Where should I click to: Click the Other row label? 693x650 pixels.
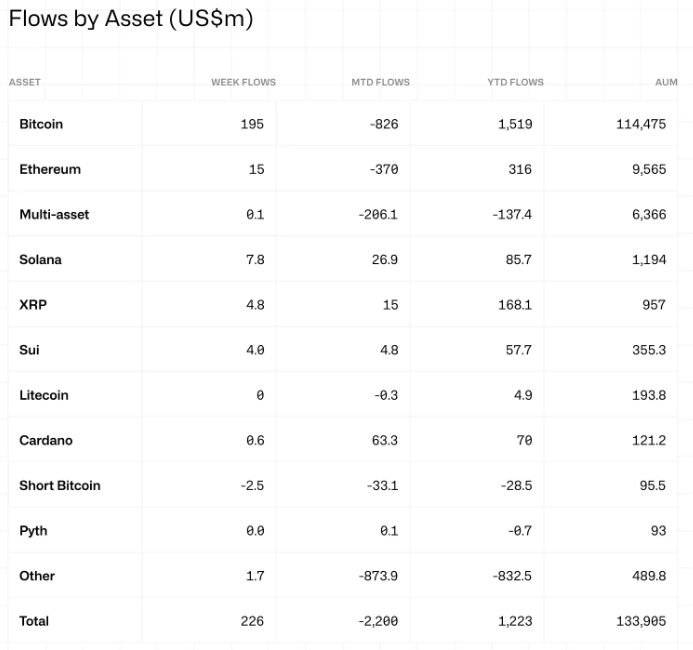pos(37,575)
